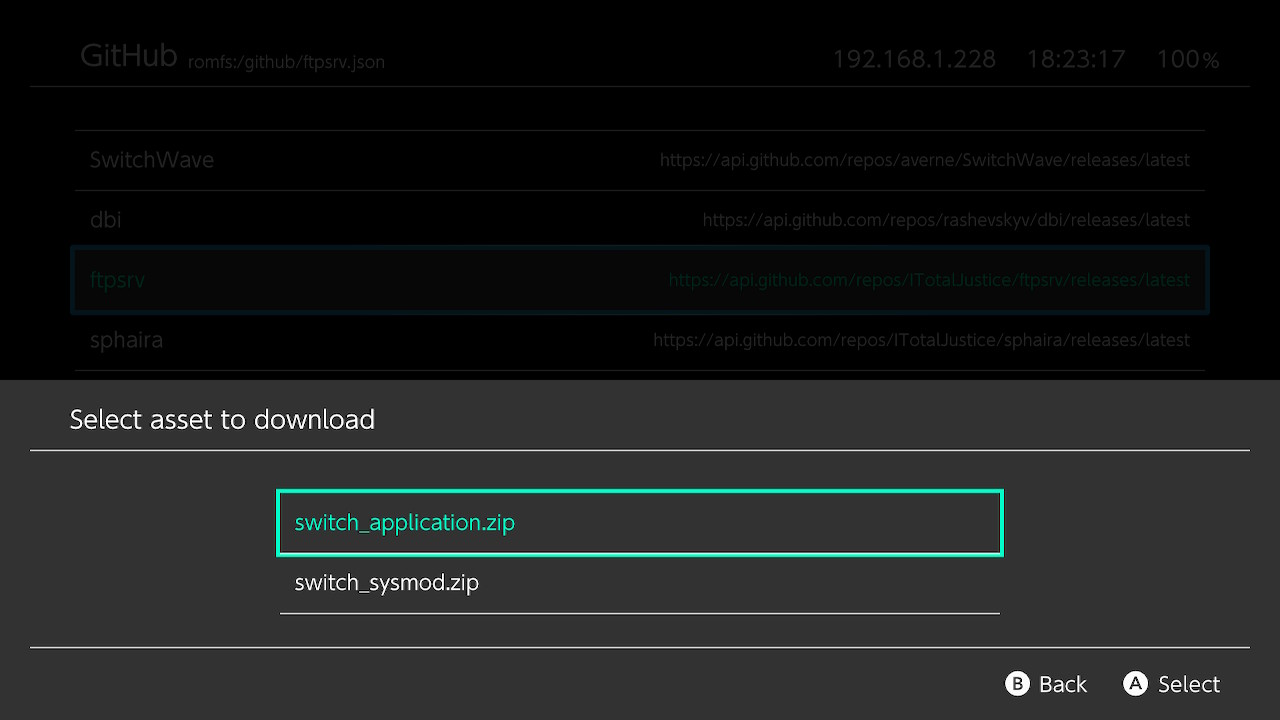Click the dbi releases API URL
This screenshot has height=720, width=1280.
pyautogui.click(x=946, y=220)
